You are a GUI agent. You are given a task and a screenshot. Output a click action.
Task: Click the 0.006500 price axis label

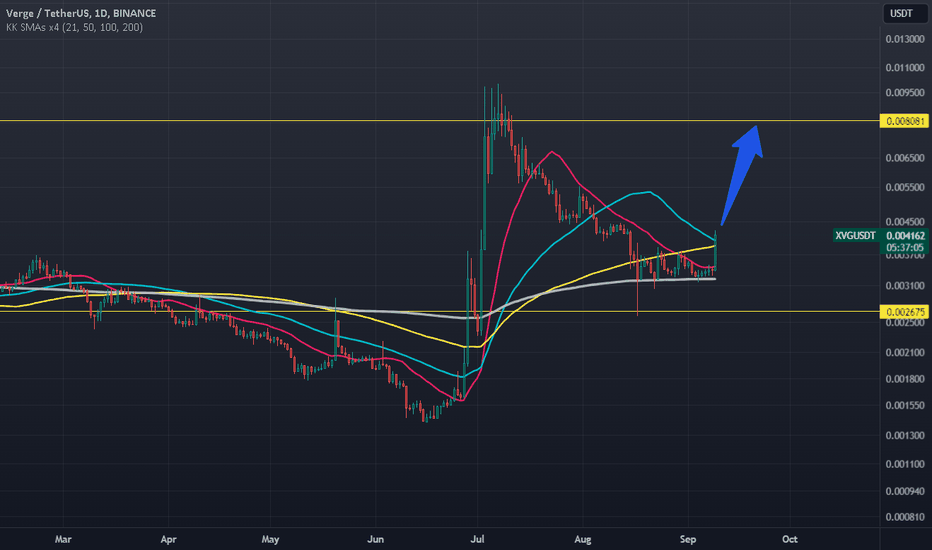tap(905, 158)
